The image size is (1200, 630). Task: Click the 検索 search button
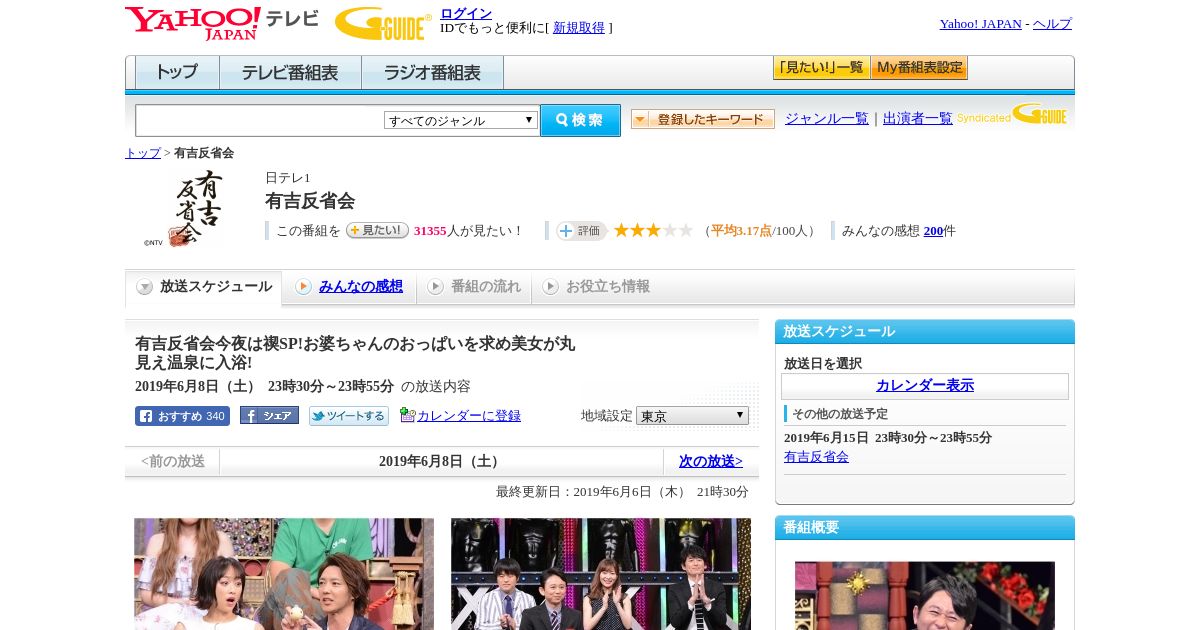pyautogui.click(x=580, y=120)
